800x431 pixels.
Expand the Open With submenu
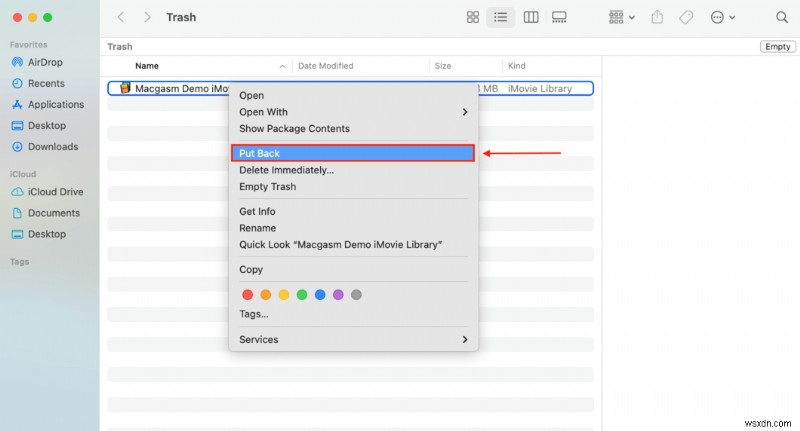coord(353,112)
